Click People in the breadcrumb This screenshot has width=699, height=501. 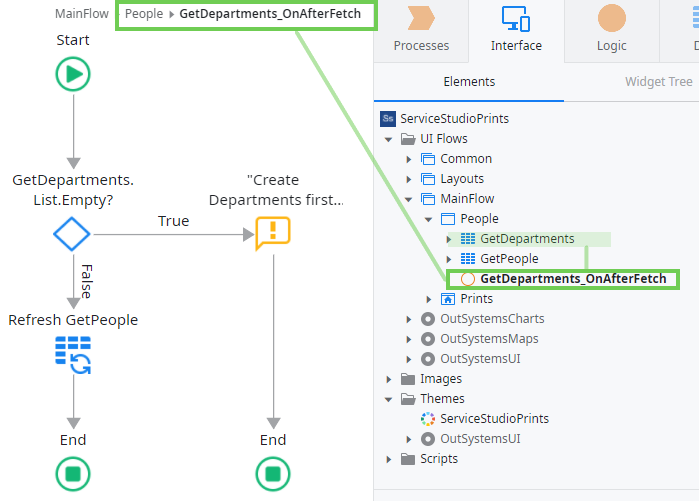pyautogui.click(x=144, y=14)
